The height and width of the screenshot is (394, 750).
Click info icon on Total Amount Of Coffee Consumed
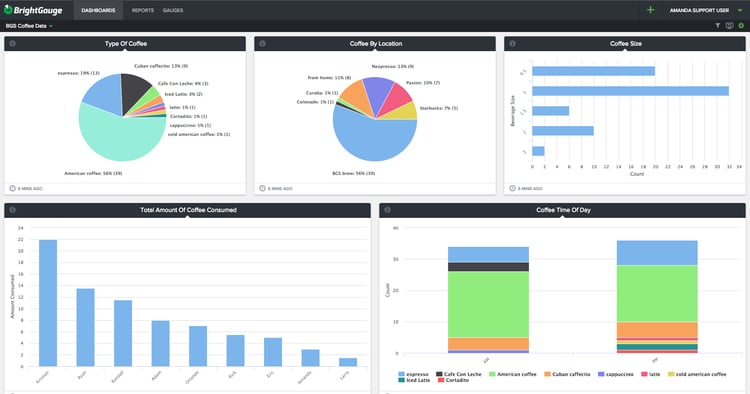tap(12, 210)
